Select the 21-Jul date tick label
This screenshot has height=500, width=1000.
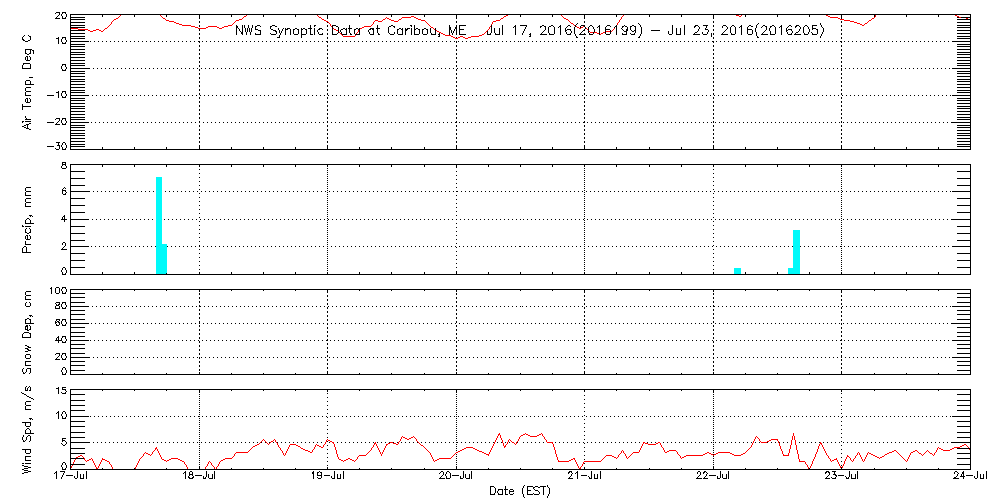click(585, 478)
